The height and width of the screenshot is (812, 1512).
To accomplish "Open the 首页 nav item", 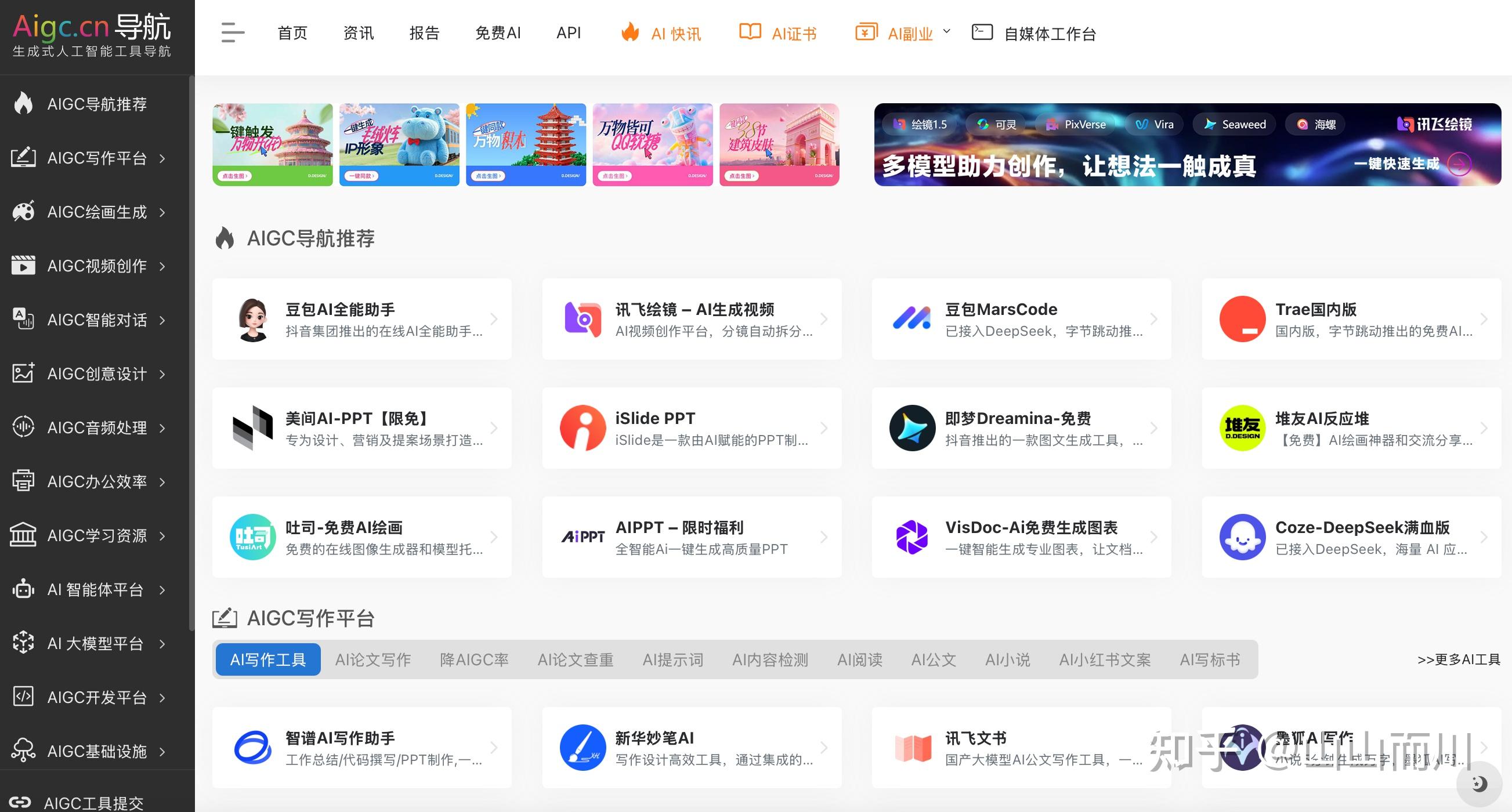I will point(292,33).
